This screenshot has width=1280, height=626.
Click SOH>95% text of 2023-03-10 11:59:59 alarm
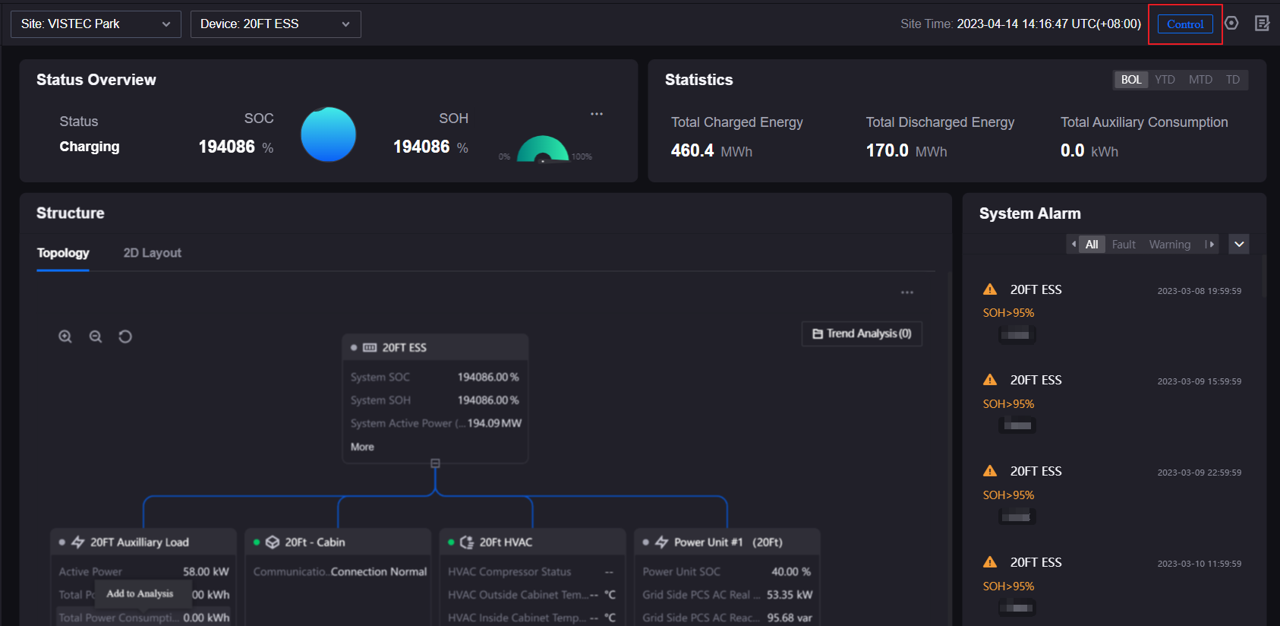1008,586
